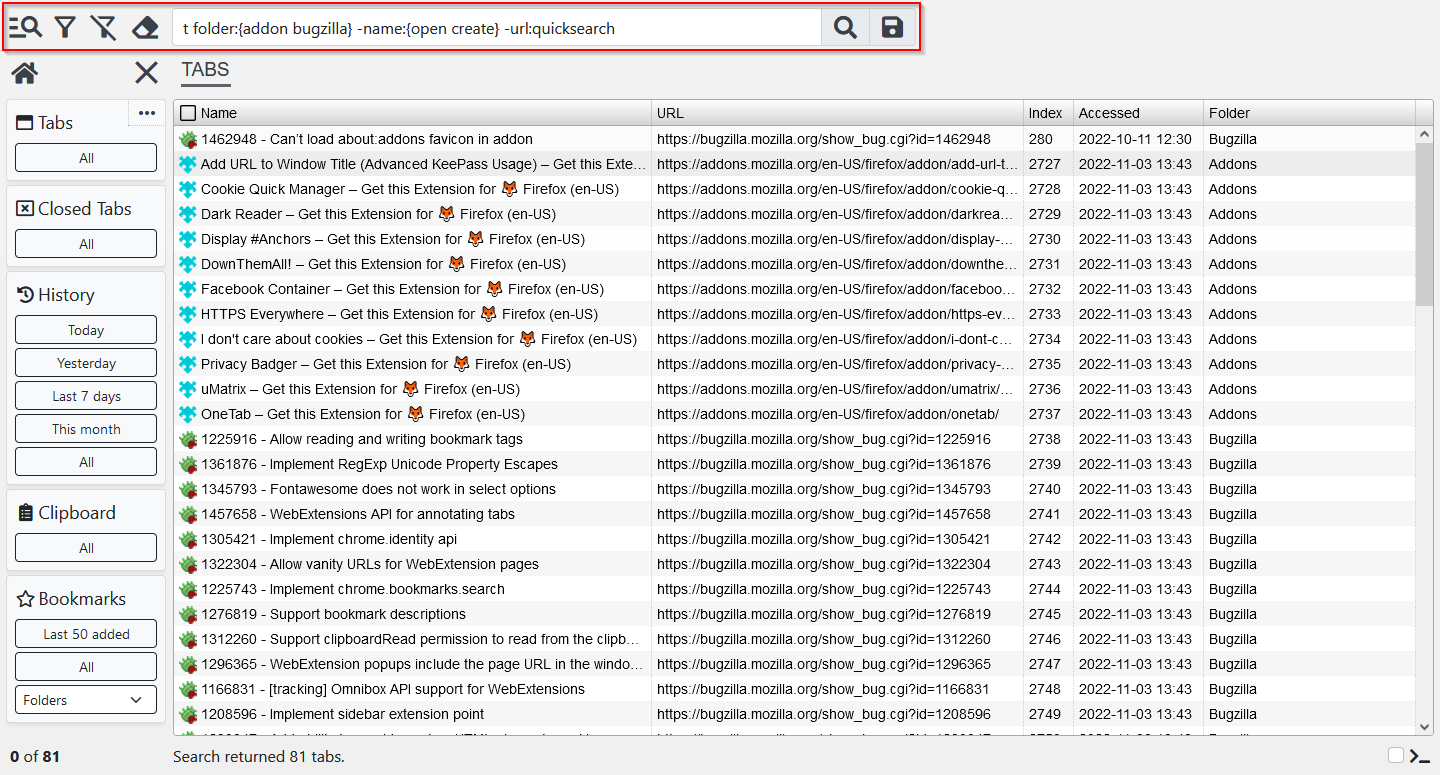Click the puzzle icon of Facebook Container row
Screen dimensions: 1440x775
tap(188, 289)
